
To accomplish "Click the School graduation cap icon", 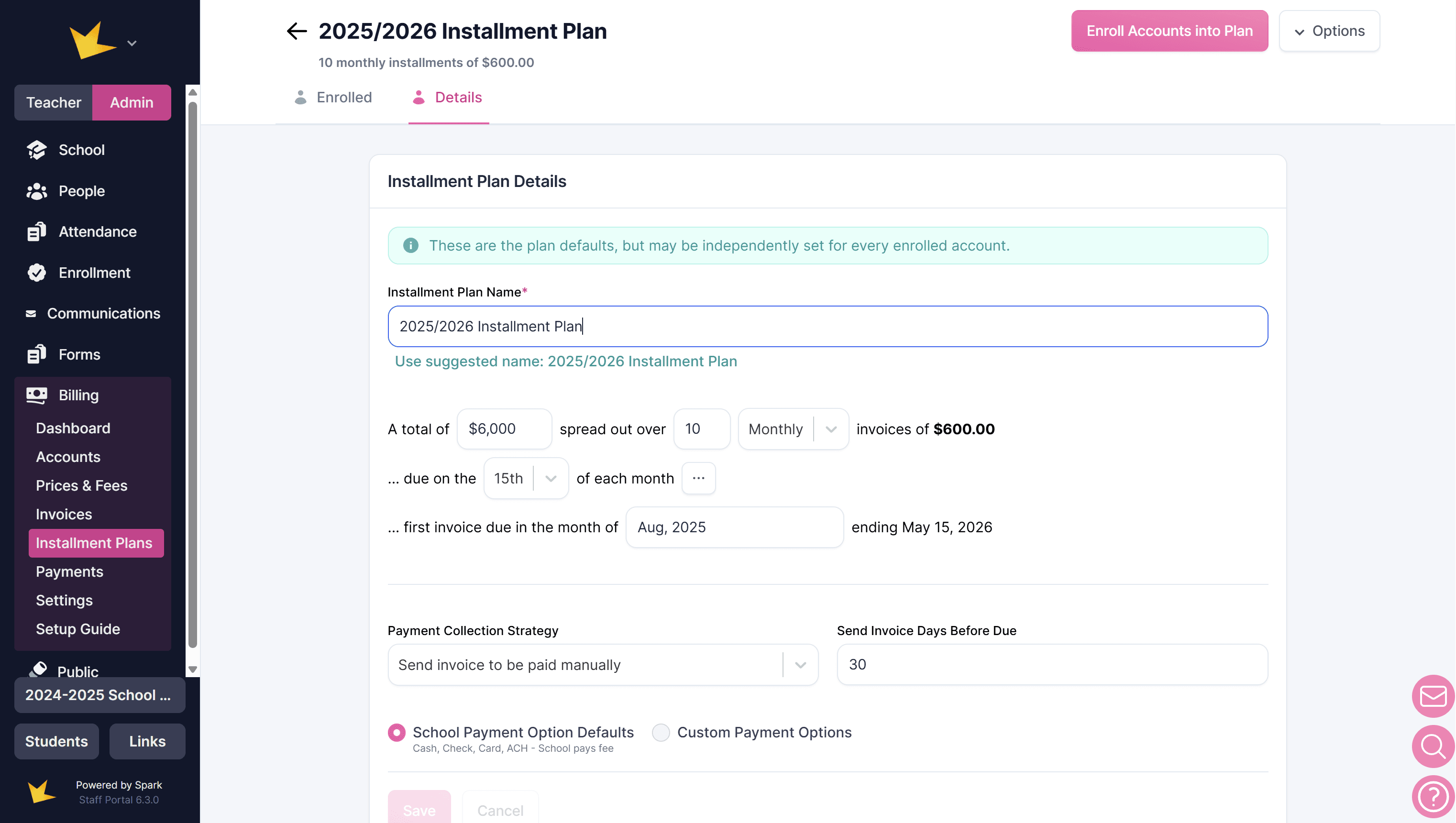I will (37, 150).
